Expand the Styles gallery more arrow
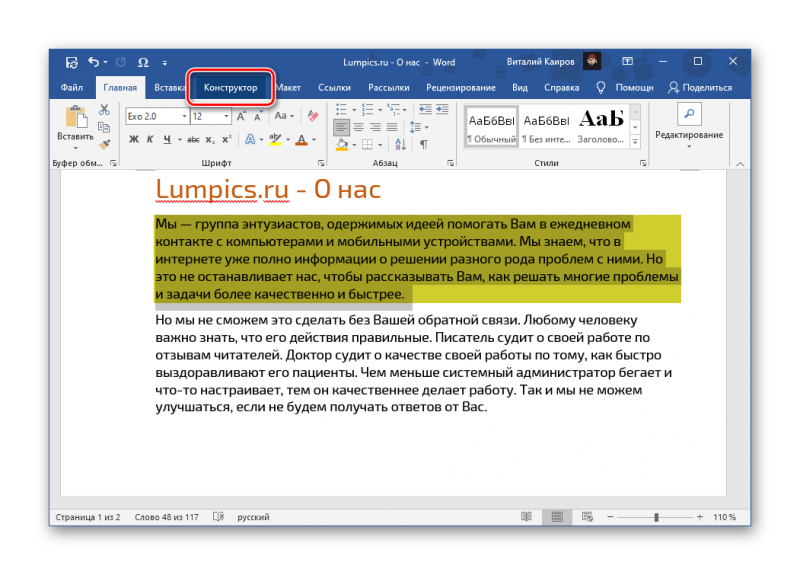800x575 pixels. tap(635, 142)
